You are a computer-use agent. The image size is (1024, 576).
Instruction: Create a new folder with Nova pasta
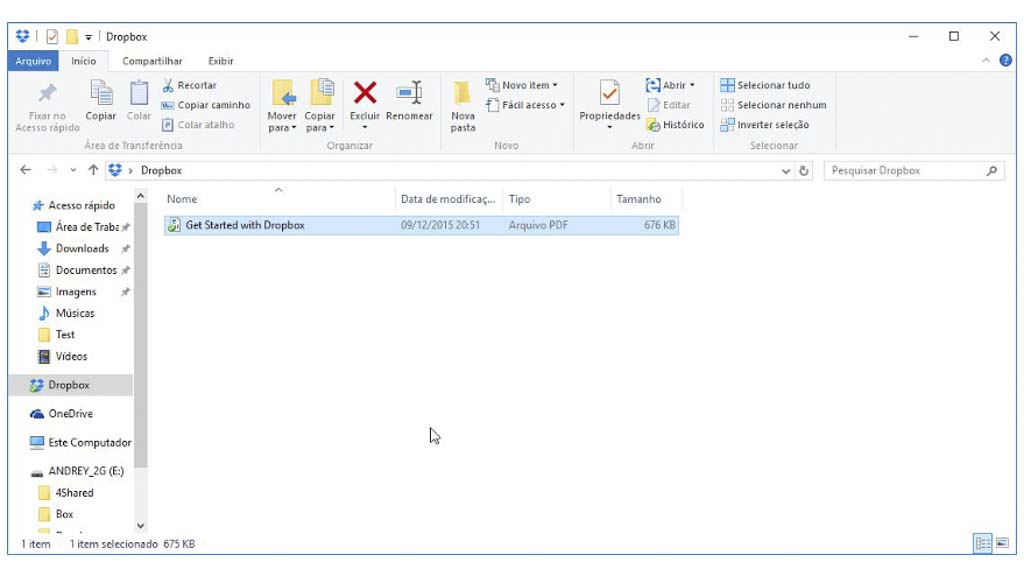[x=462, y=106]
